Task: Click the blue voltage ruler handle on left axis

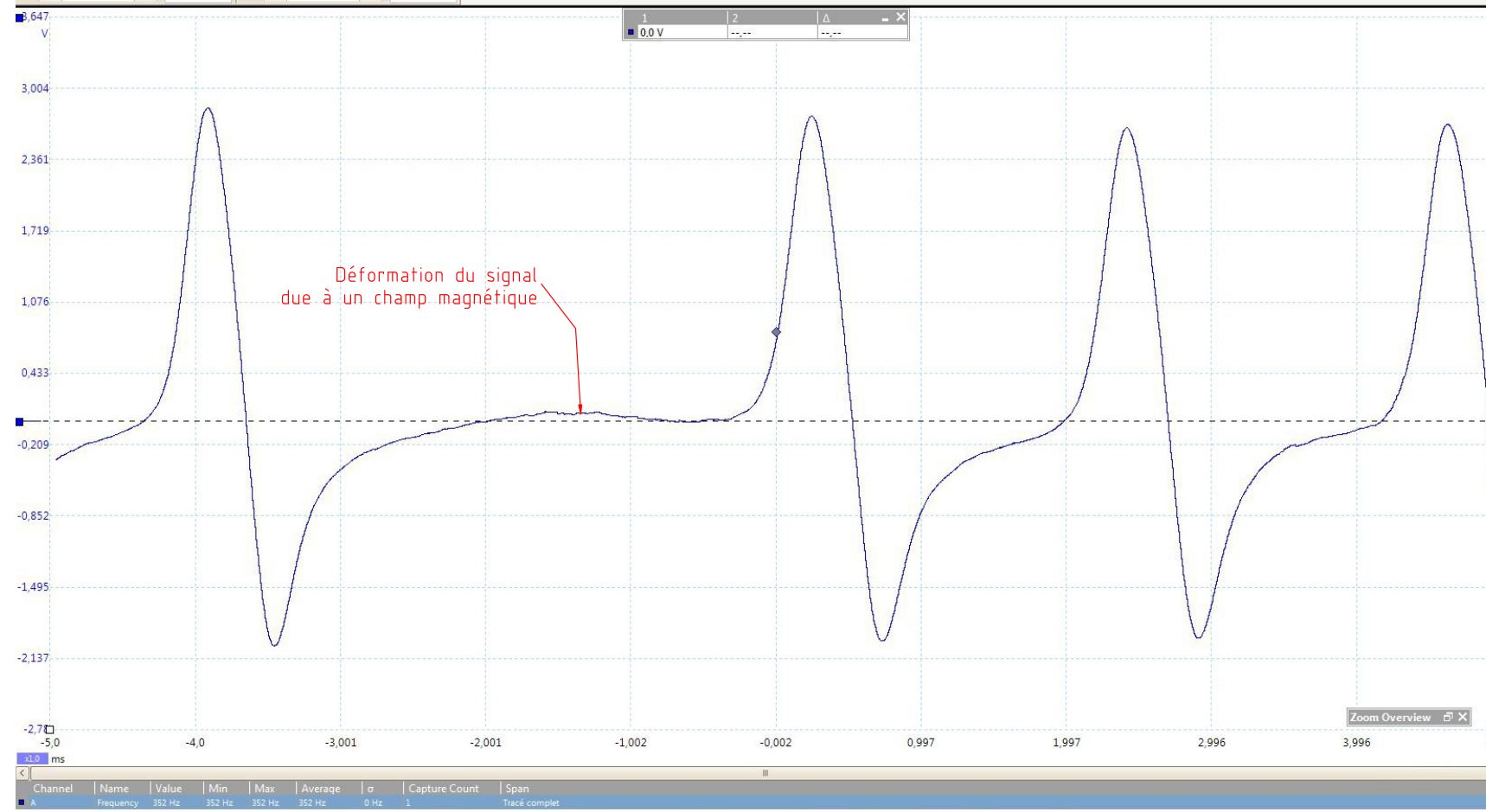Action: click(x=19, y=422)
